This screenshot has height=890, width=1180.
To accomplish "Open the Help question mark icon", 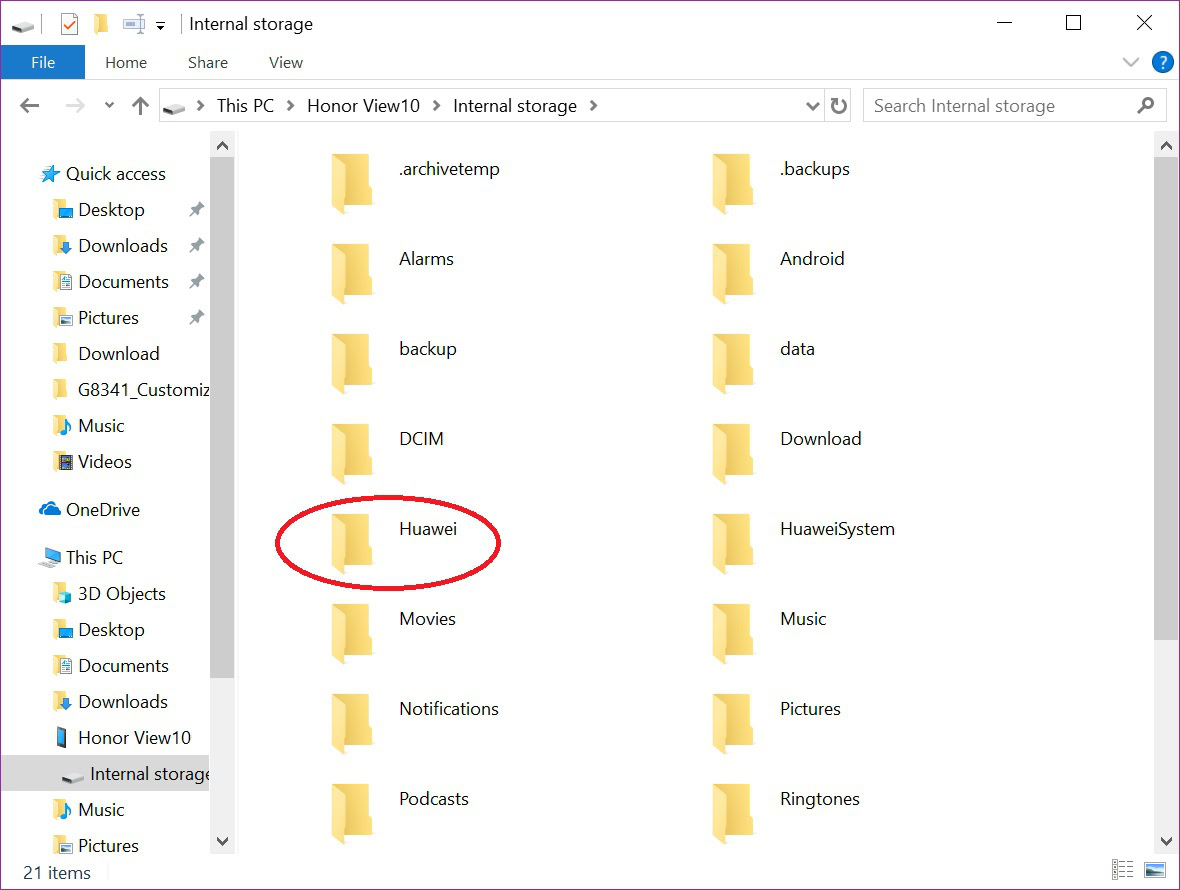I will coord(1162,62).
